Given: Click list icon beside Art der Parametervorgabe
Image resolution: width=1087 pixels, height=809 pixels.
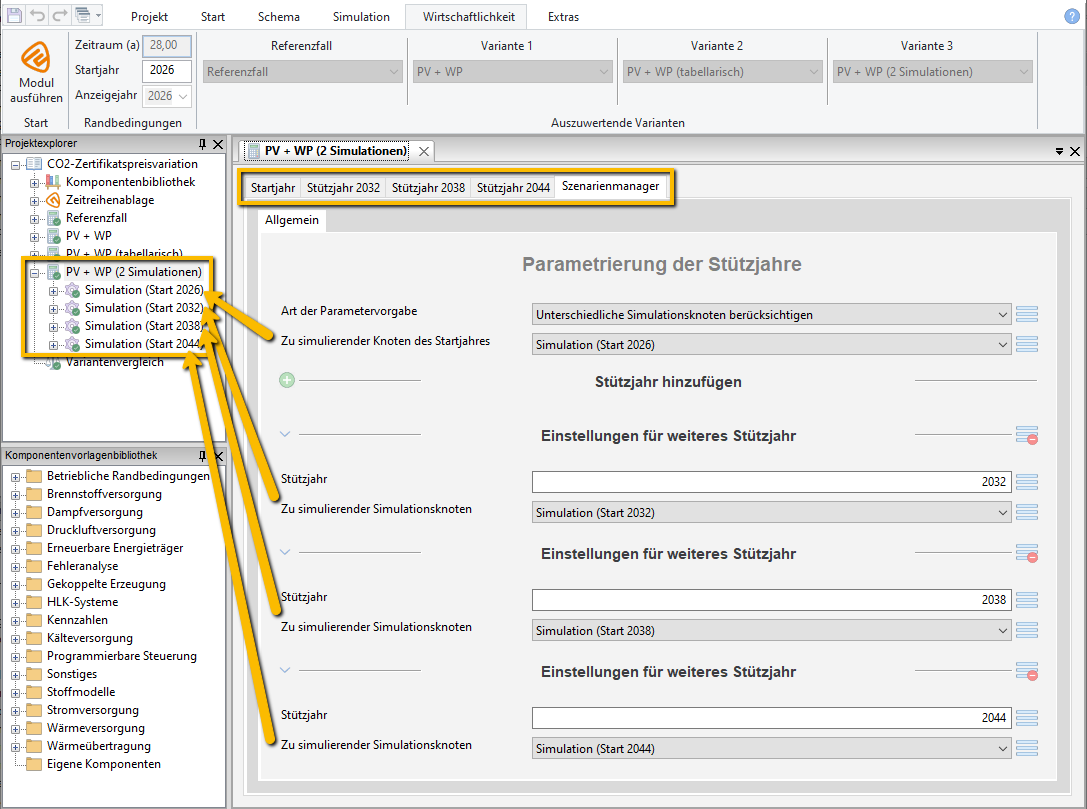Looking at the screenshot, I should click(1027, 314).
